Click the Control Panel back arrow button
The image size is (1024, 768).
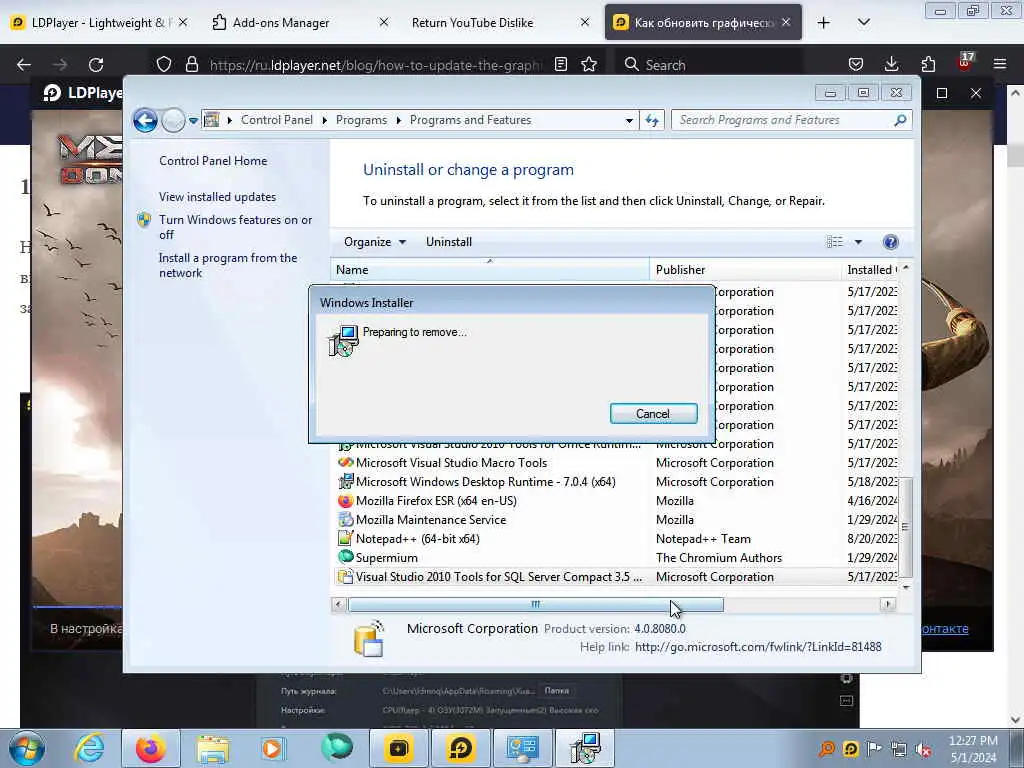(x=145, y=120)
